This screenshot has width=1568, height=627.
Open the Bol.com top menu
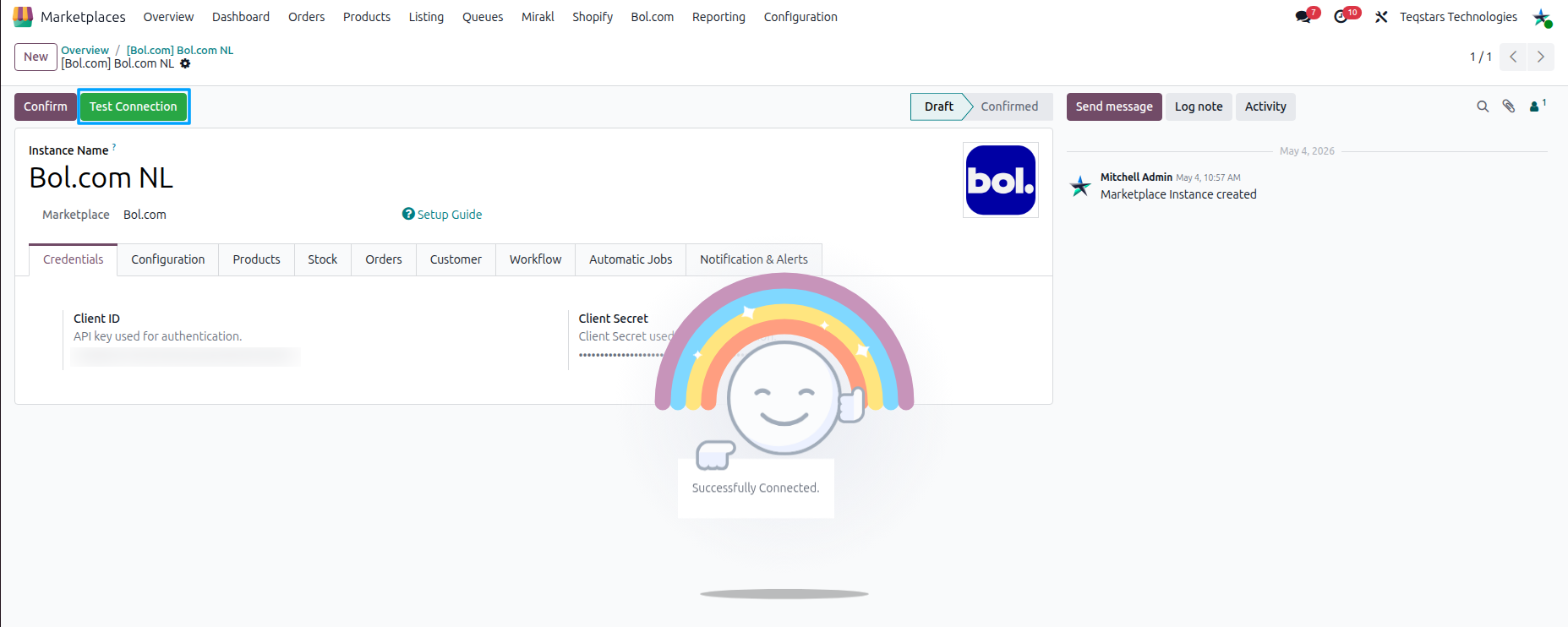(x=653, y=17)
